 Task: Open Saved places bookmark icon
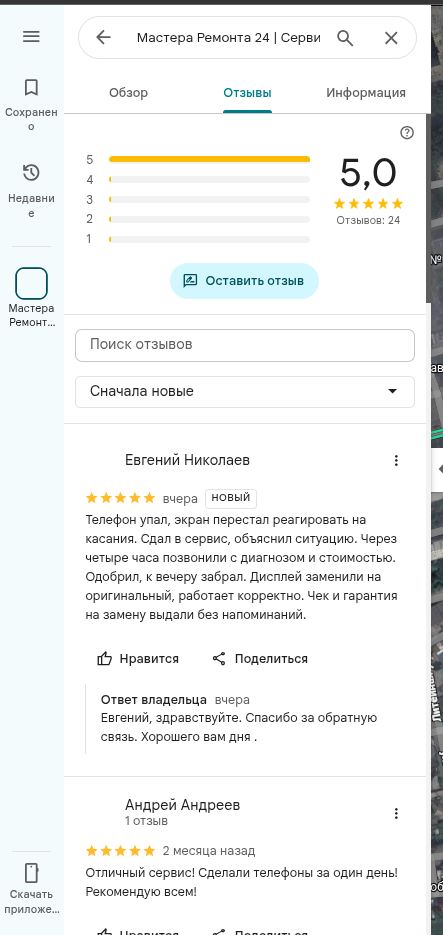coord(31,88)
